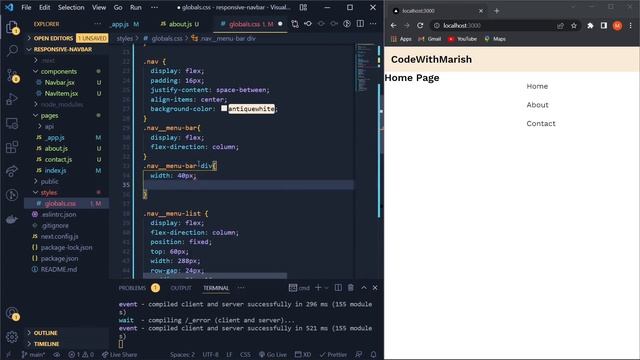Screen dimensions: 640x360
Task: Open Chrome side panel icon
Action: [604, 25]
